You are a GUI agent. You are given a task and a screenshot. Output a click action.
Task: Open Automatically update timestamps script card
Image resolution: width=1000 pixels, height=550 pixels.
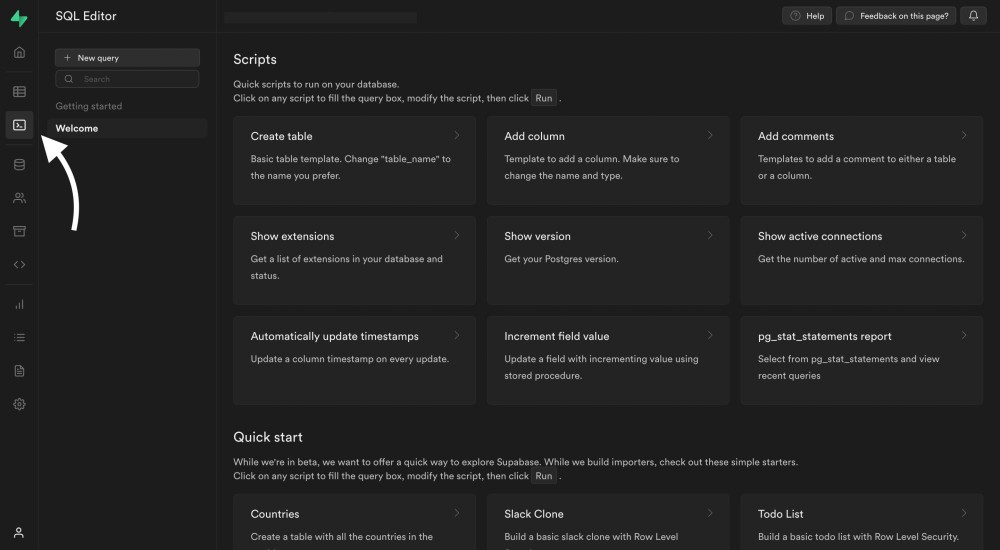pos(355,360)
